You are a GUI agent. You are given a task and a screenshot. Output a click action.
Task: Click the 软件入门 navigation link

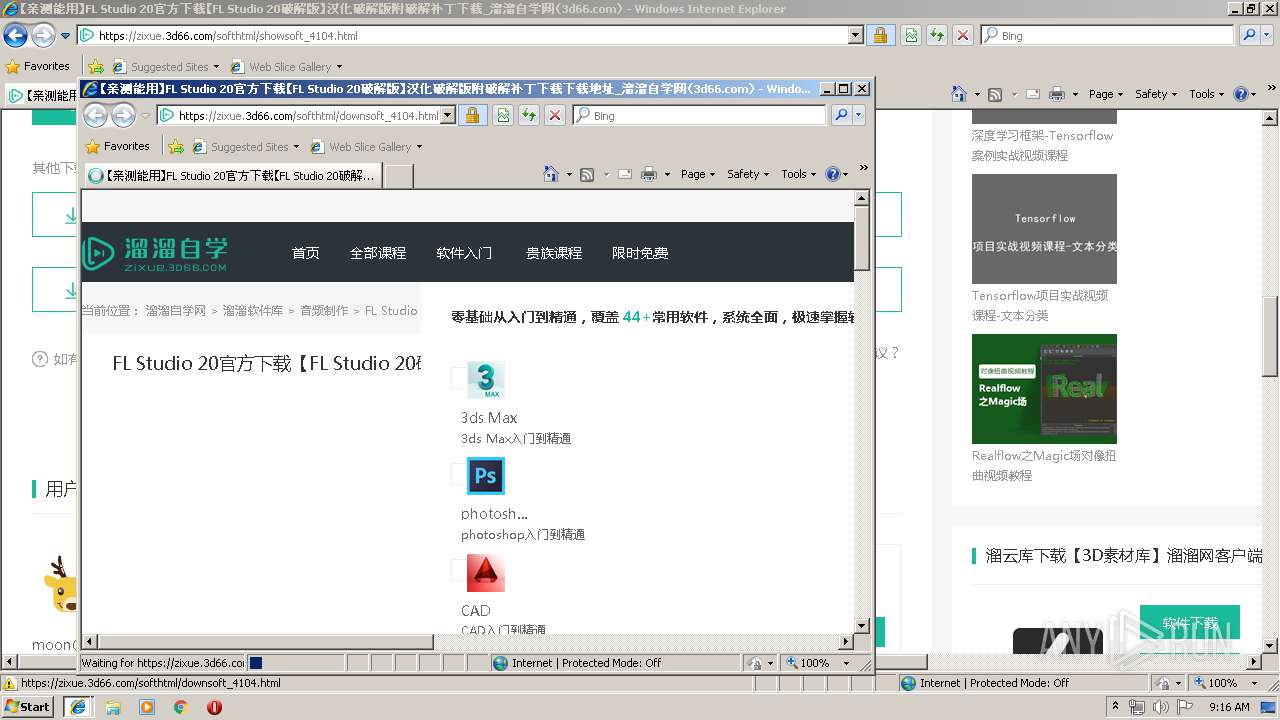(464, 253)
